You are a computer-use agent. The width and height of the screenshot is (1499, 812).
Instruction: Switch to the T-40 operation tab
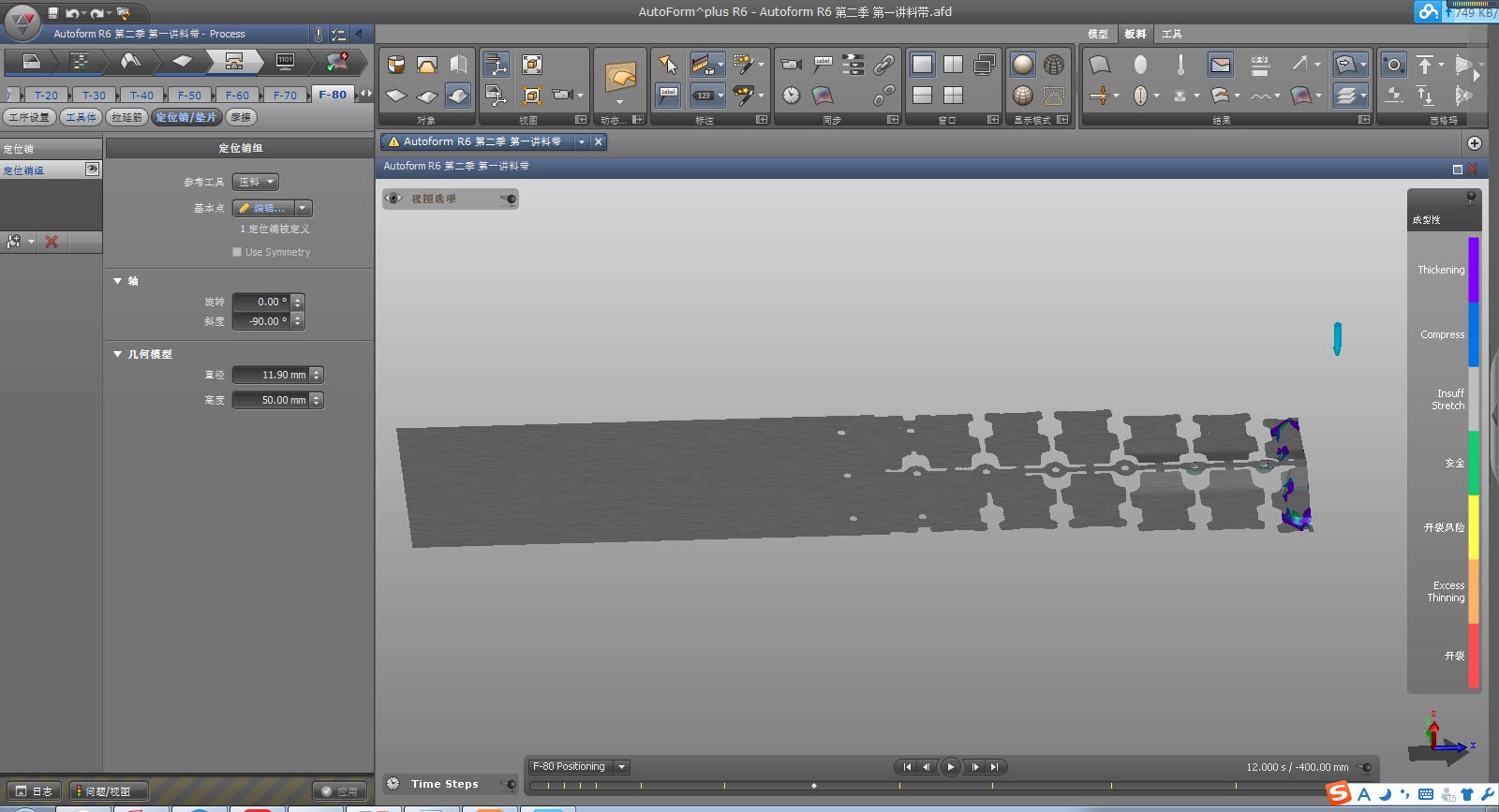[x=141, y=95]
